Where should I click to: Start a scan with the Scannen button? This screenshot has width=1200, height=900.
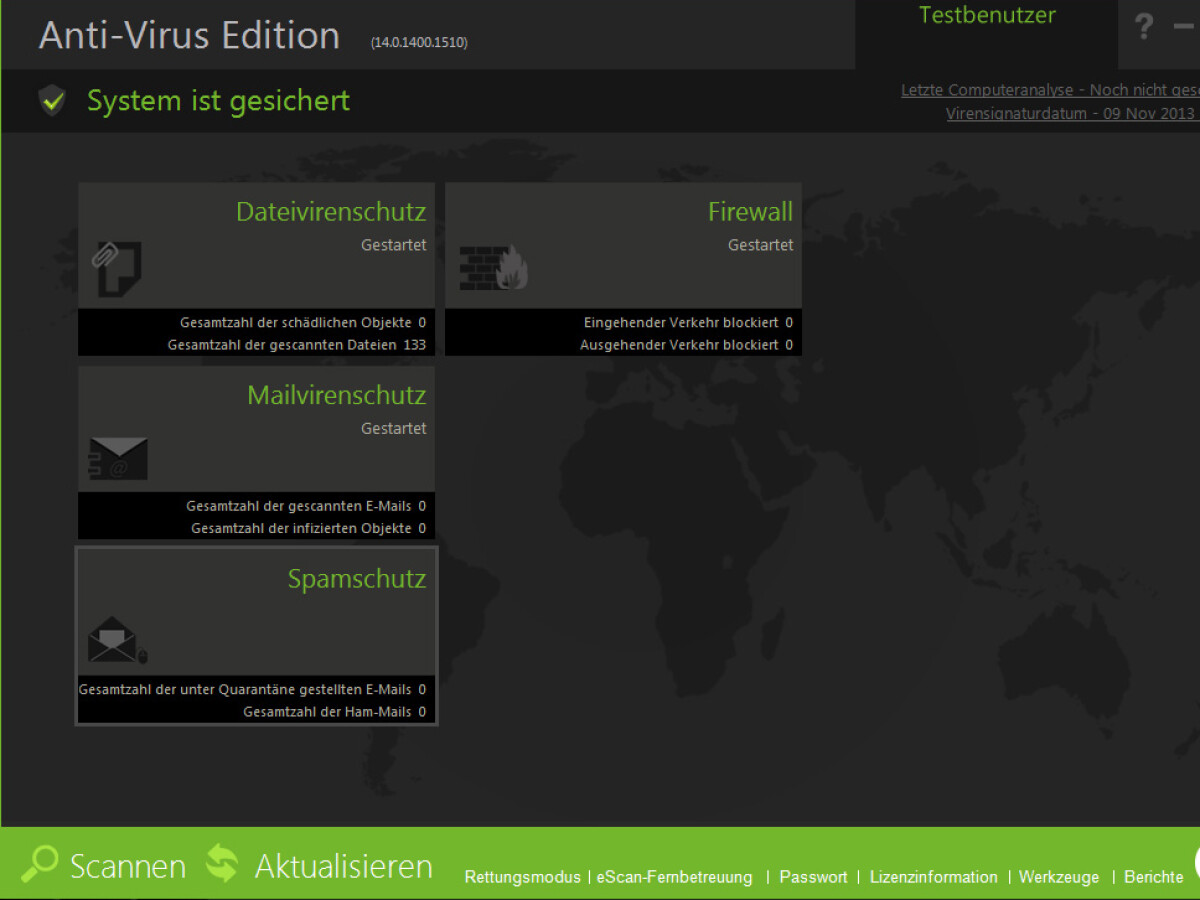point(128,864)
